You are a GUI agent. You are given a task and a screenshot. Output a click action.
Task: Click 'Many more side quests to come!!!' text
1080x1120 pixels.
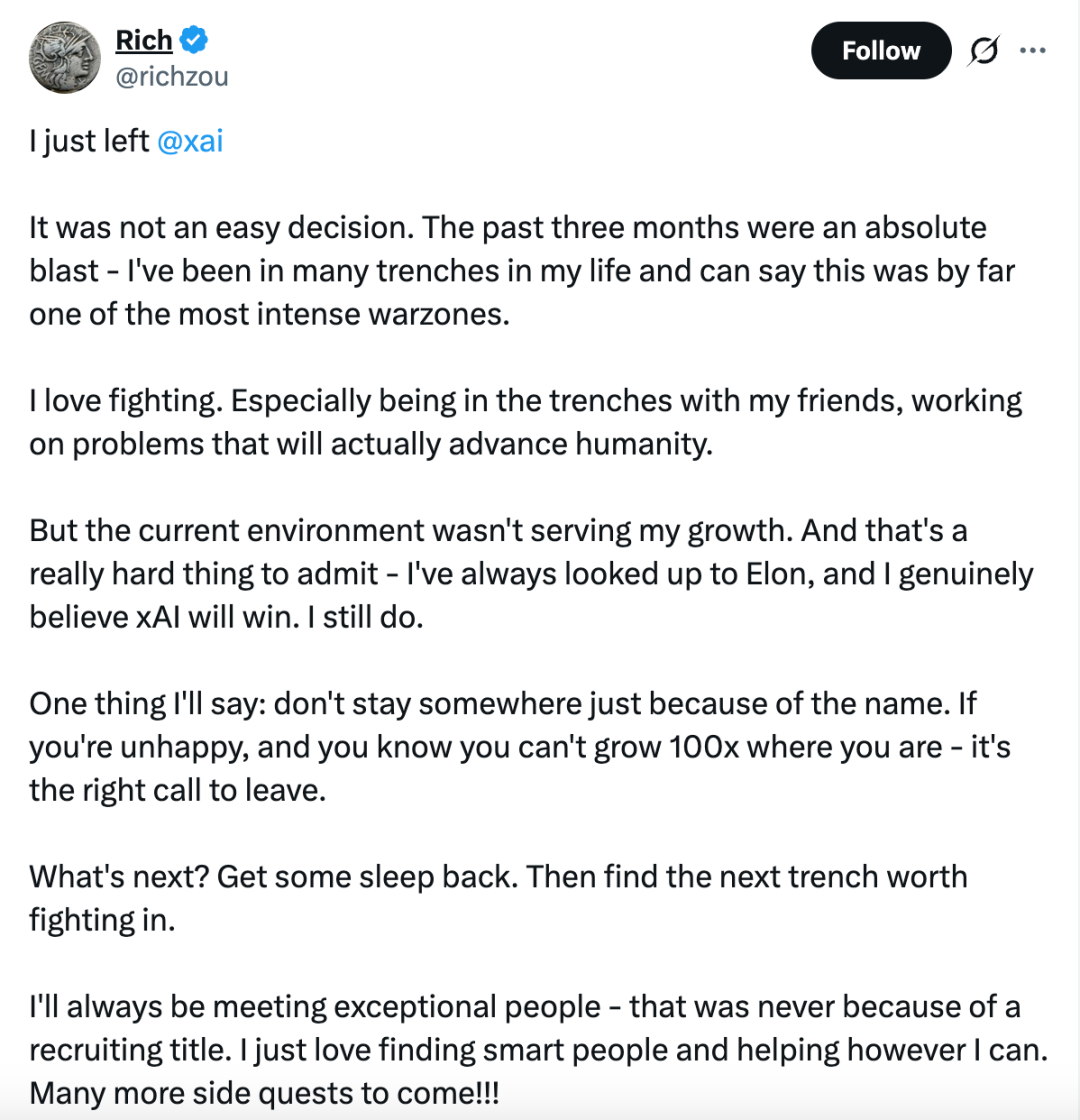[x=263, y=1093]
